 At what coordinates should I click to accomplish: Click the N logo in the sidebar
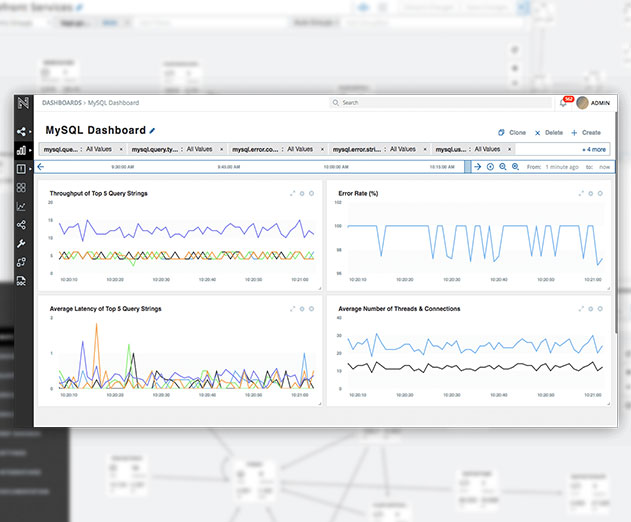click(23, 103)
